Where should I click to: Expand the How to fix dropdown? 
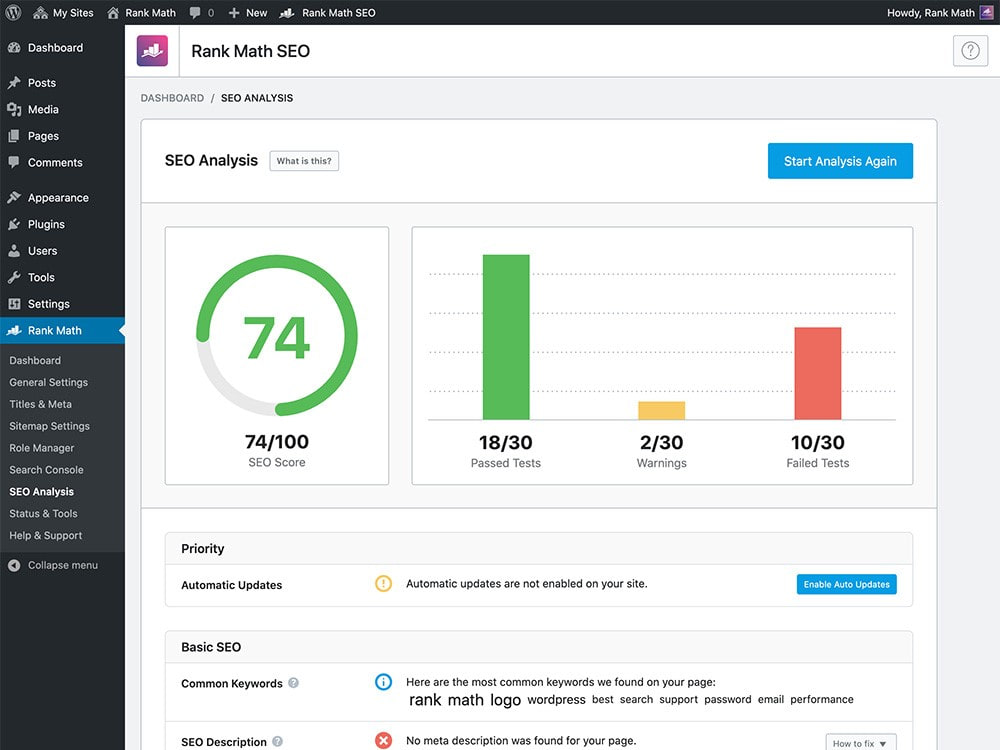[x=860, y=742]
